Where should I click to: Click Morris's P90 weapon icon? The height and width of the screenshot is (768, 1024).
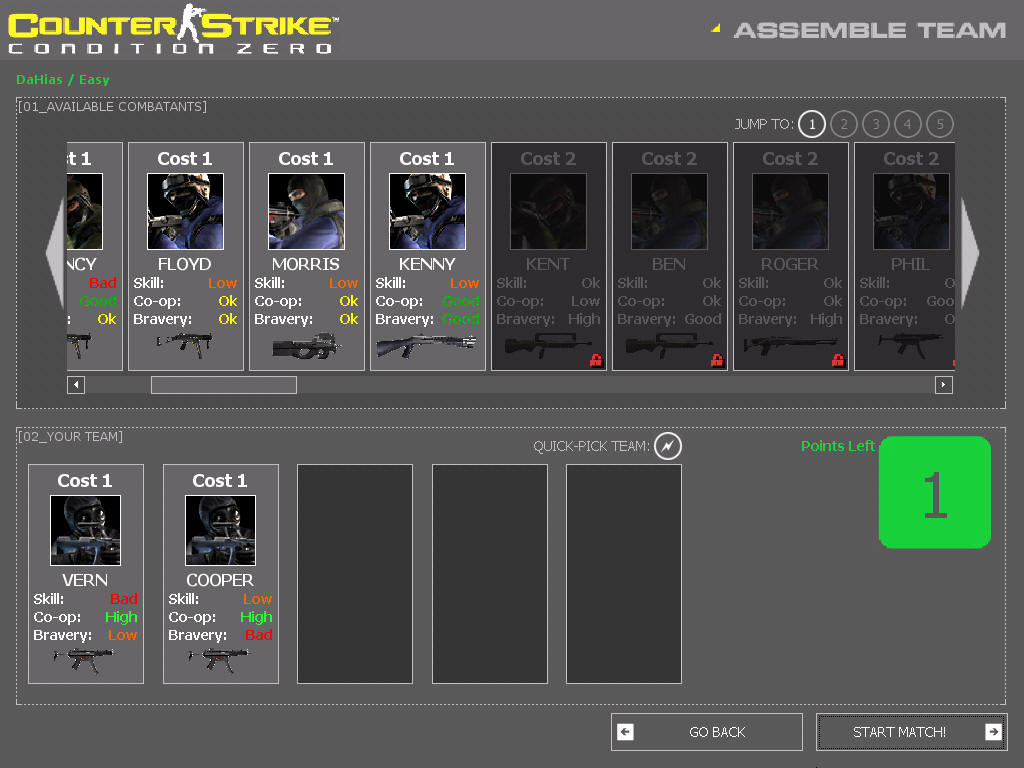click(306, 345)
